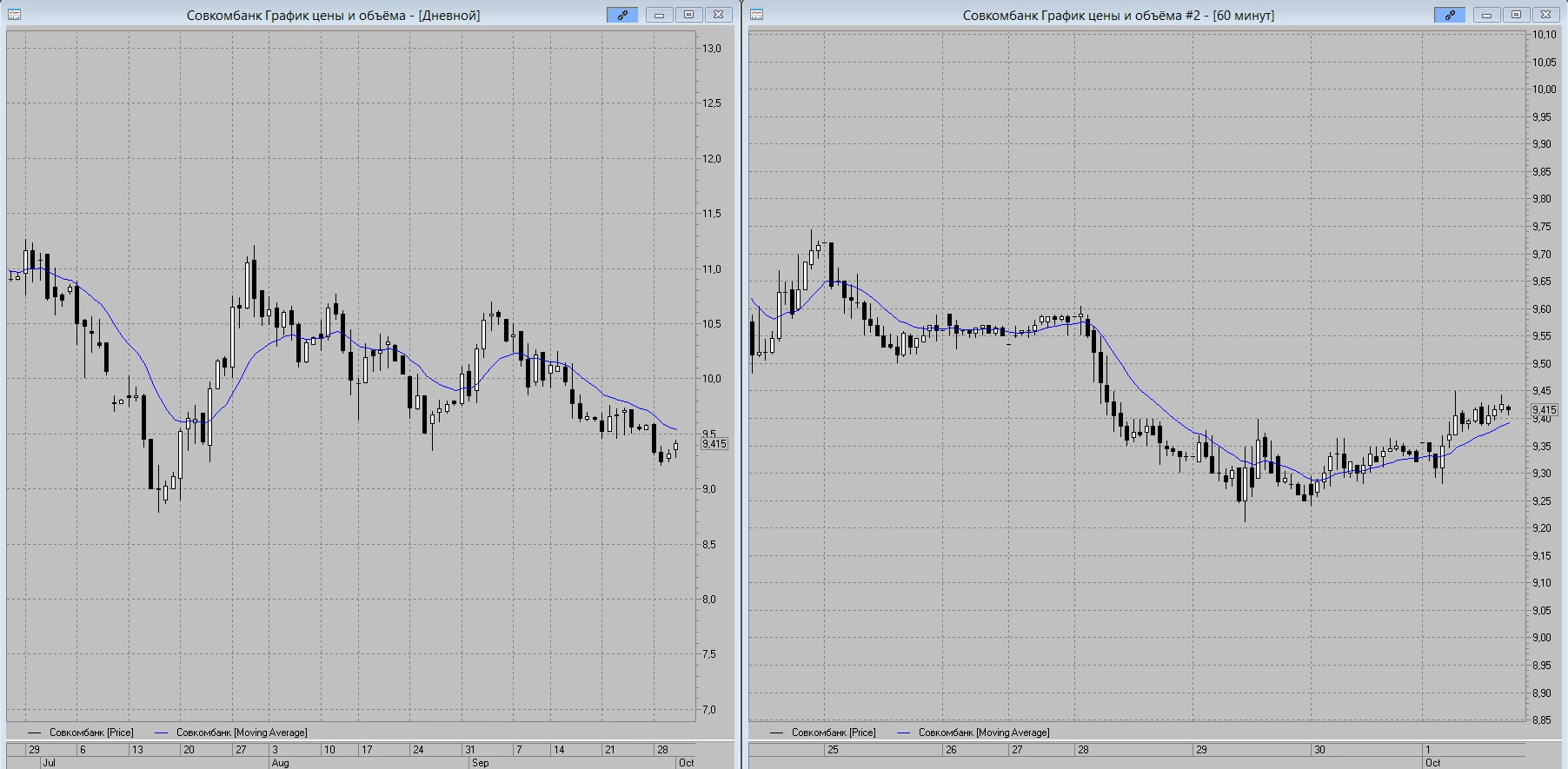The width and height of the screenshot is (1568, 769).
Task: Minimize the 60-minute chart #2 window
Action: [x=1487, y=15]
